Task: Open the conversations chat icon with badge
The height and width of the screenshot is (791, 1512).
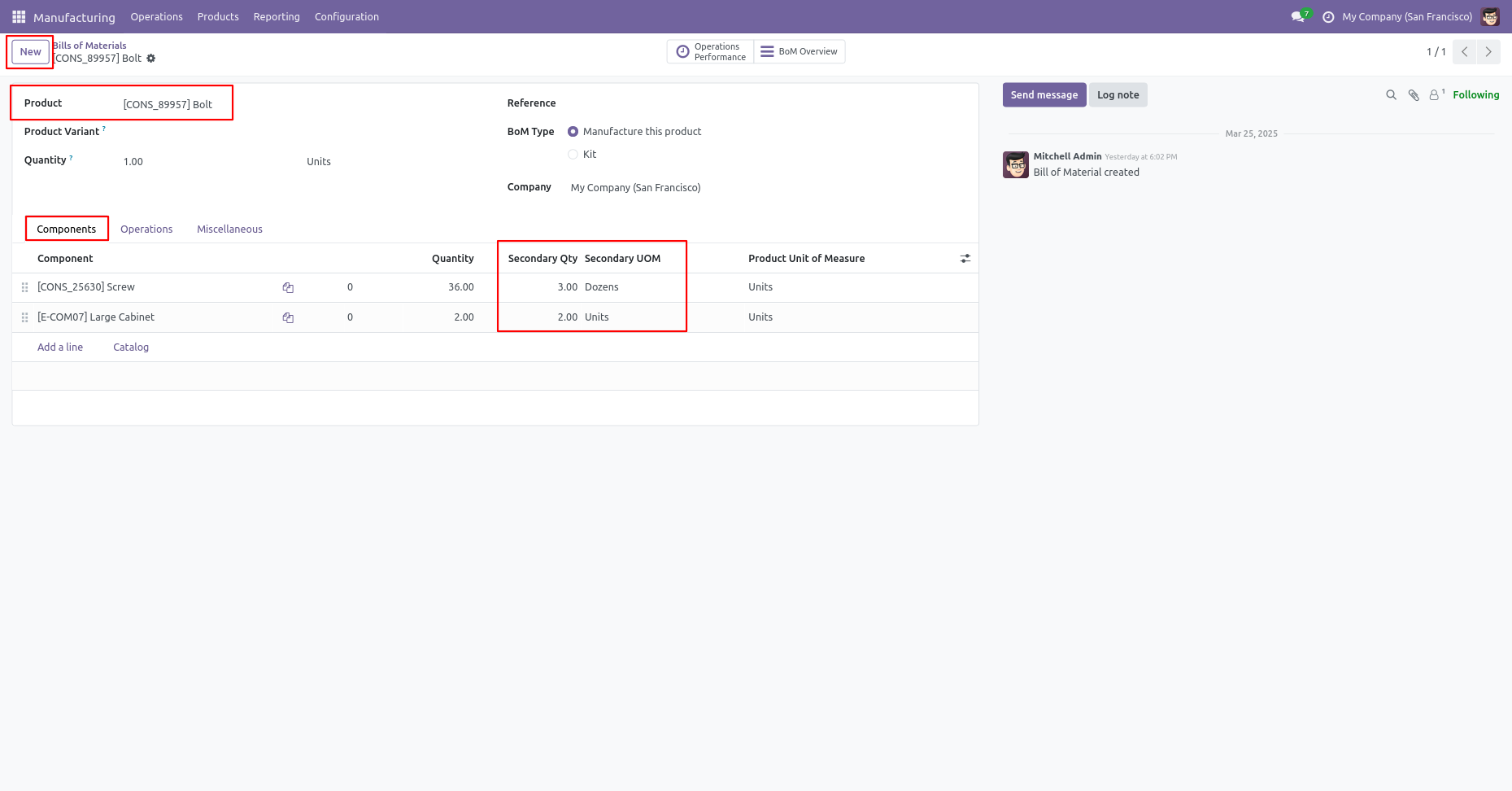Action: (x=1298, y=16)
